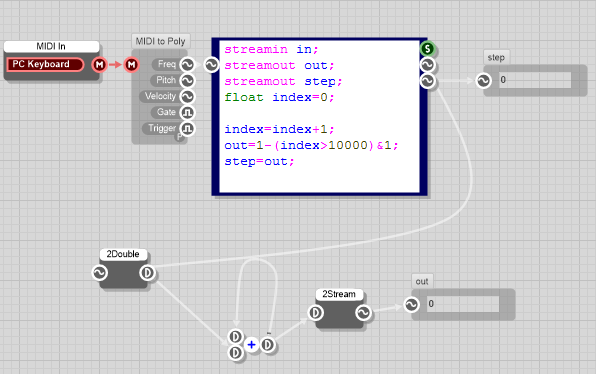The height and width of the screenshot is (374, 596).
Task: Click the MIDI In module's M output connector
Action: (x=100, y=65)
